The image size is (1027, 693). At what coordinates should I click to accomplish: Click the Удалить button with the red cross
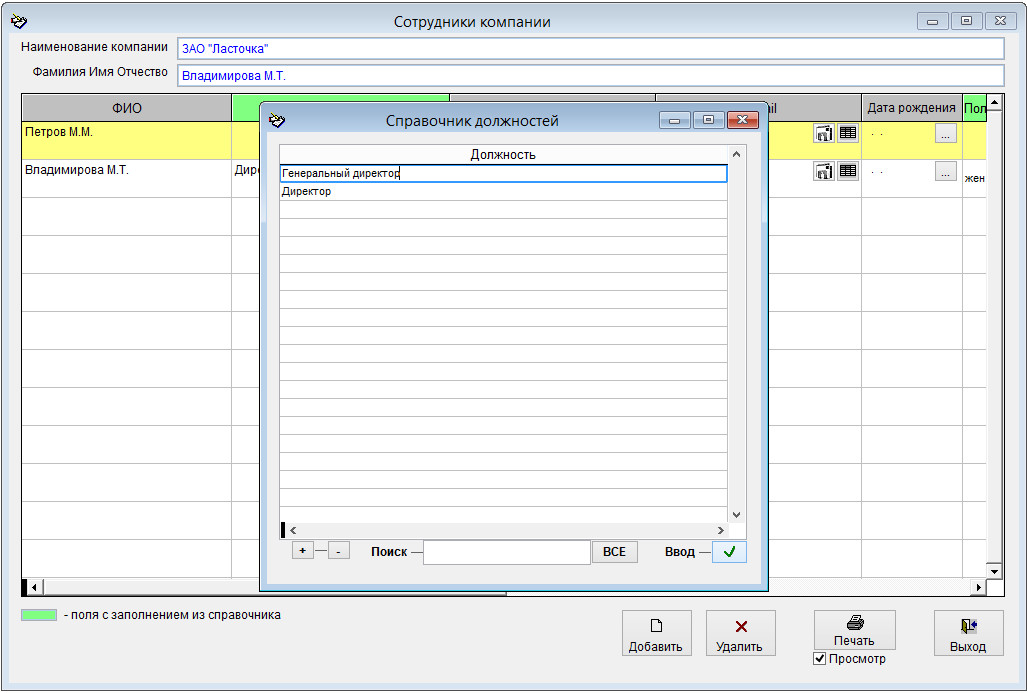click(741, 633)
